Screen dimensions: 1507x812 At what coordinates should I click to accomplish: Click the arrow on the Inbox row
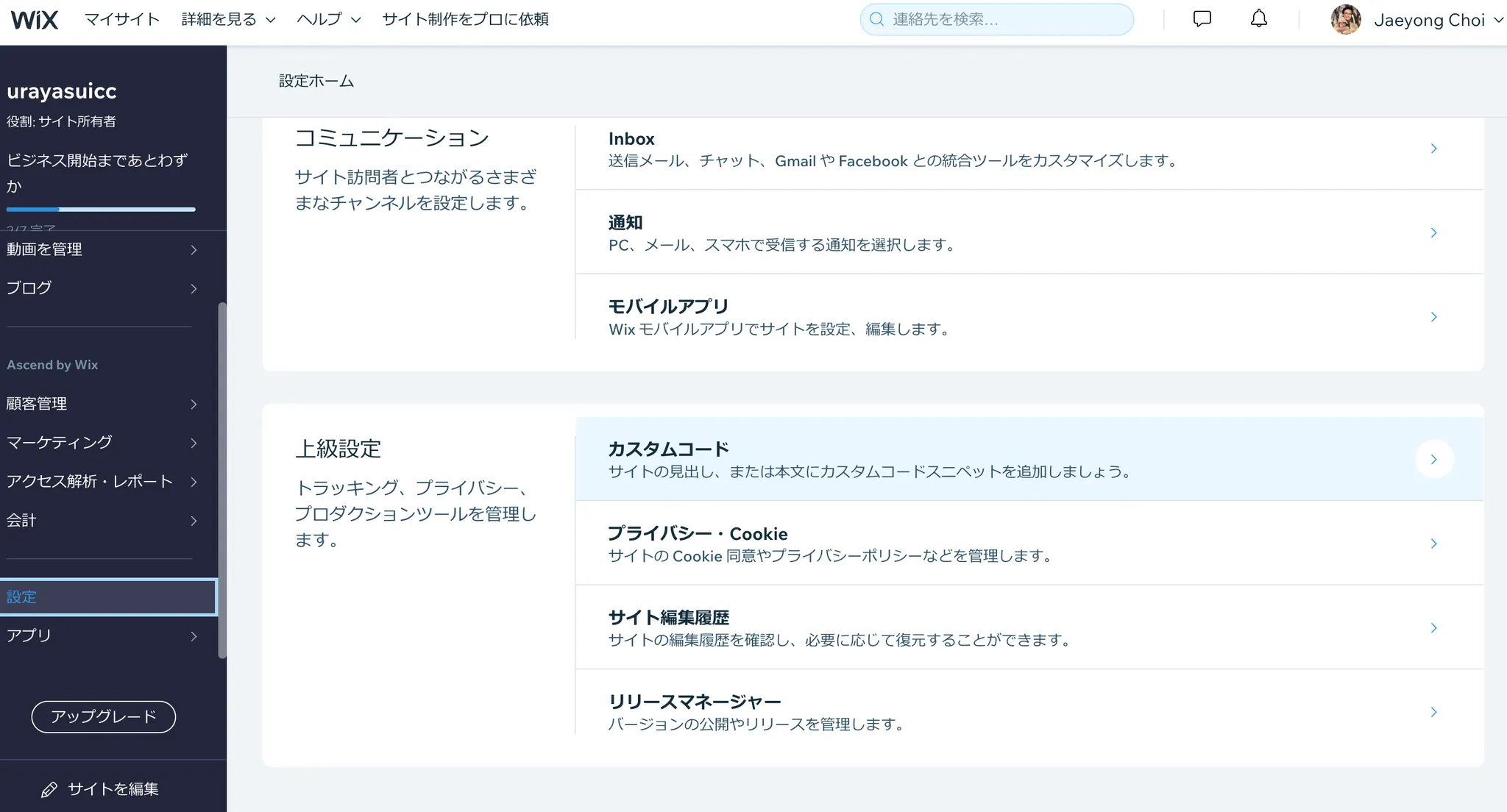[1433, 149]
